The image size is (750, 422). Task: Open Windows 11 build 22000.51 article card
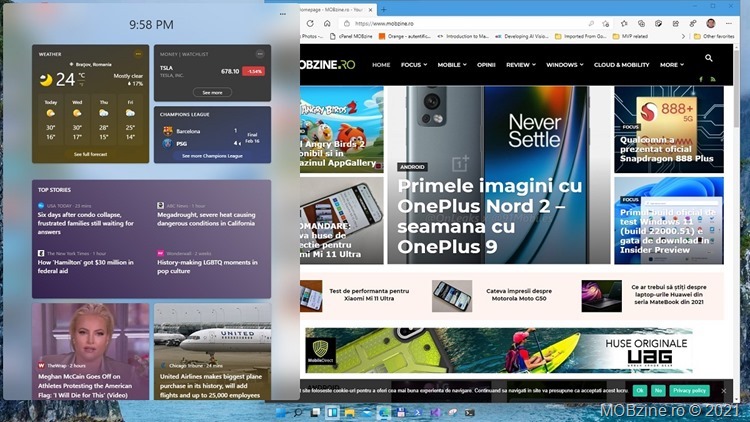coord(669,221)
